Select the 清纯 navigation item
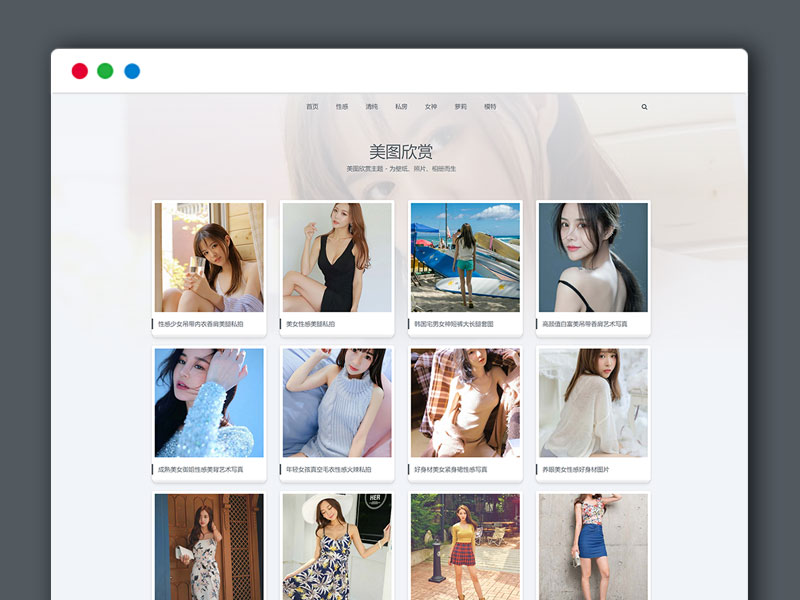Image resolution: width=800 pixels, height=600 pixels. pos(372,107)
